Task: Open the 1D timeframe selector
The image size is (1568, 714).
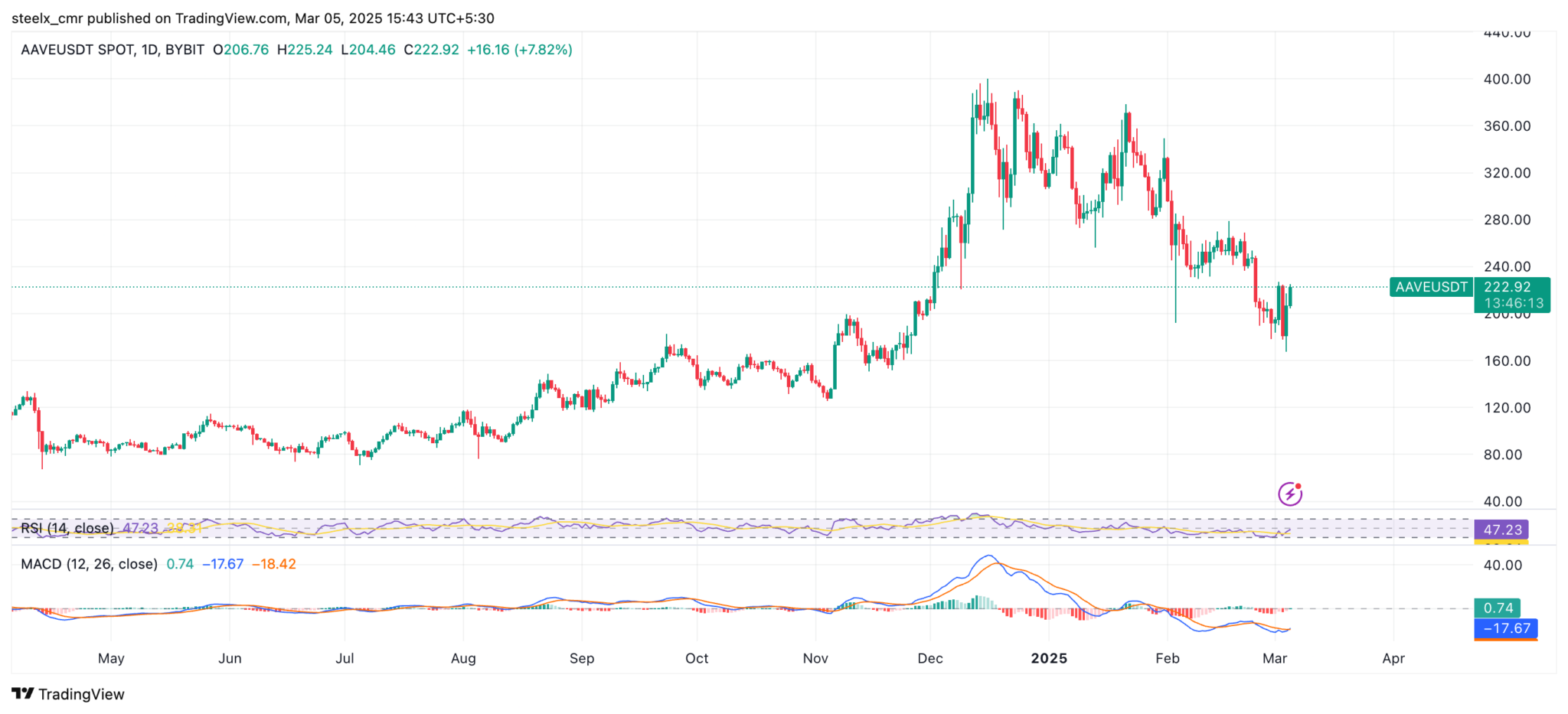Action: tap(150, 49)
